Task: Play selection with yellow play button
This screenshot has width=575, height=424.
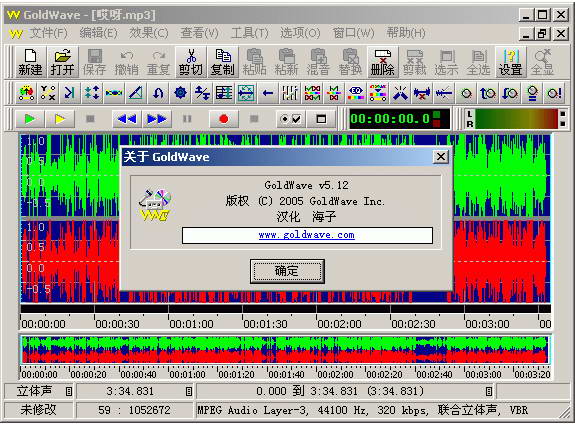Action: click(60, 119)
